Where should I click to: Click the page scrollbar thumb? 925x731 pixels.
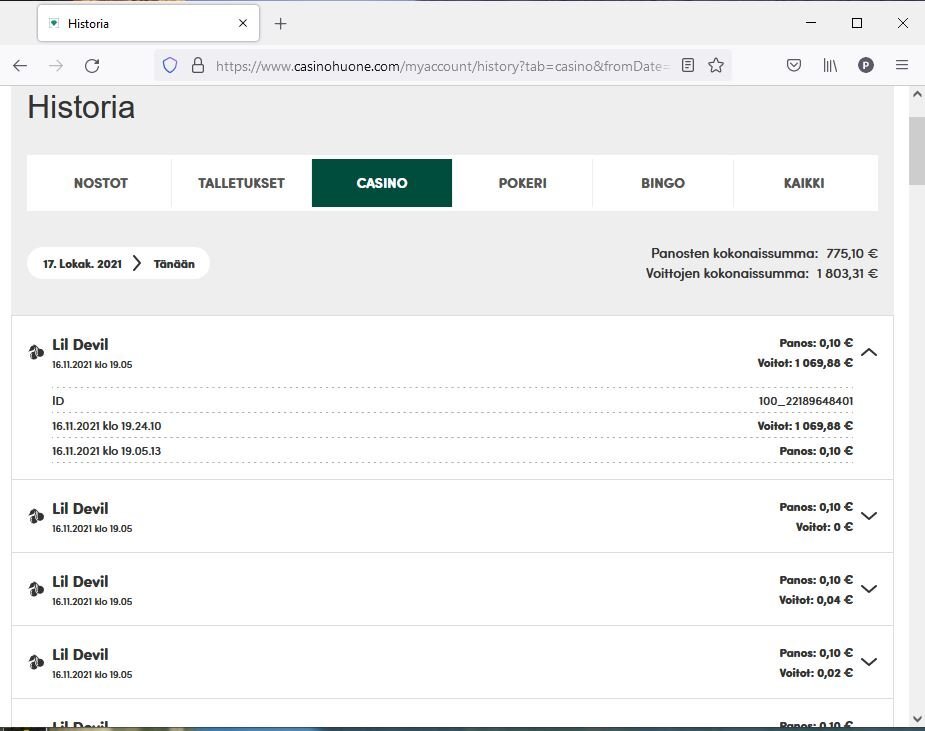[917, 151]
